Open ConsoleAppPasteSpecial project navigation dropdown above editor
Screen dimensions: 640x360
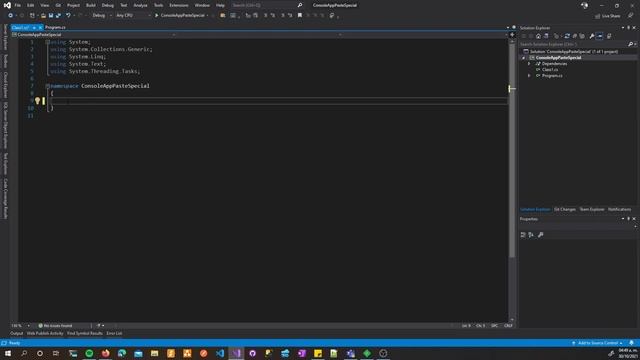point(93,35)
